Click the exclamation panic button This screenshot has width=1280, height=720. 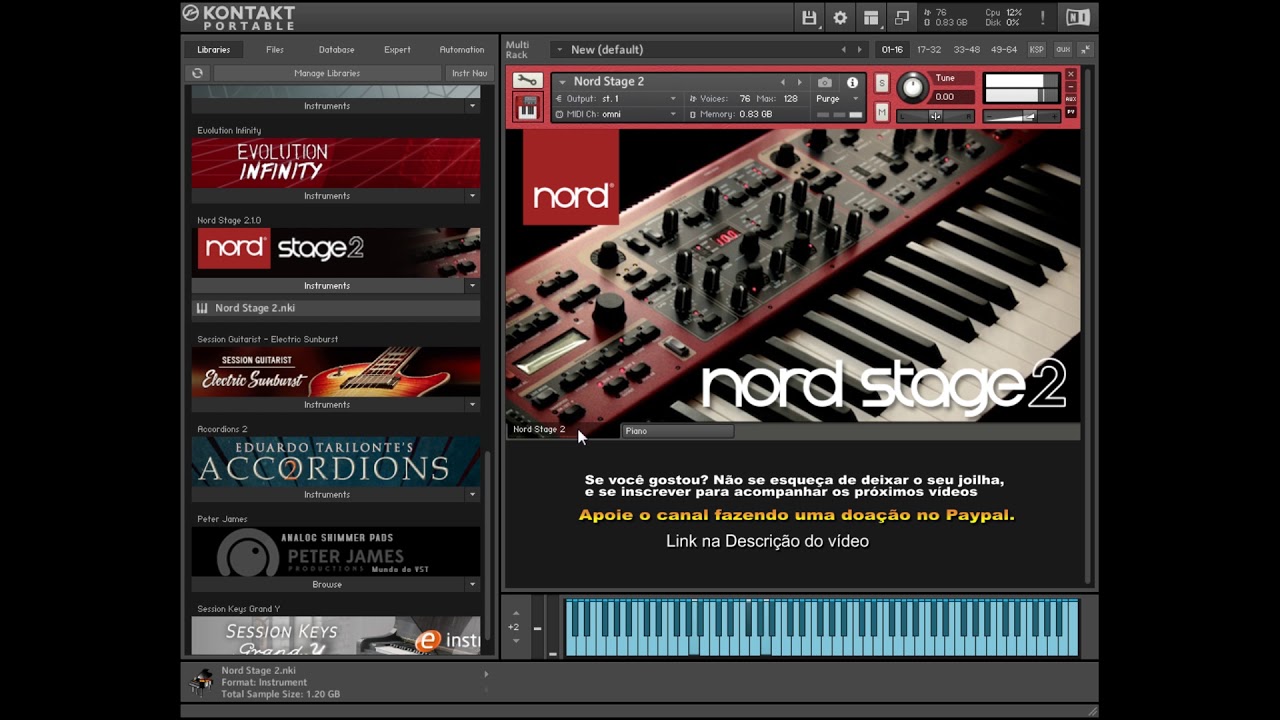pyautogui.click(x=1043, y=18)
